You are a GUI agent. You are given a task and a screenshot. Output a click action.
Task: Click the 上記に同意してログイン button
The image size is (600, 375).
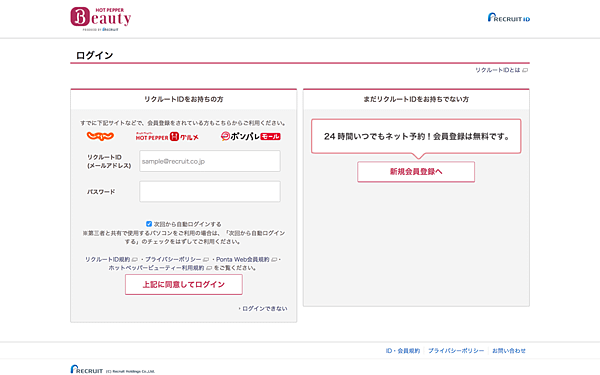tap(184, 284)
